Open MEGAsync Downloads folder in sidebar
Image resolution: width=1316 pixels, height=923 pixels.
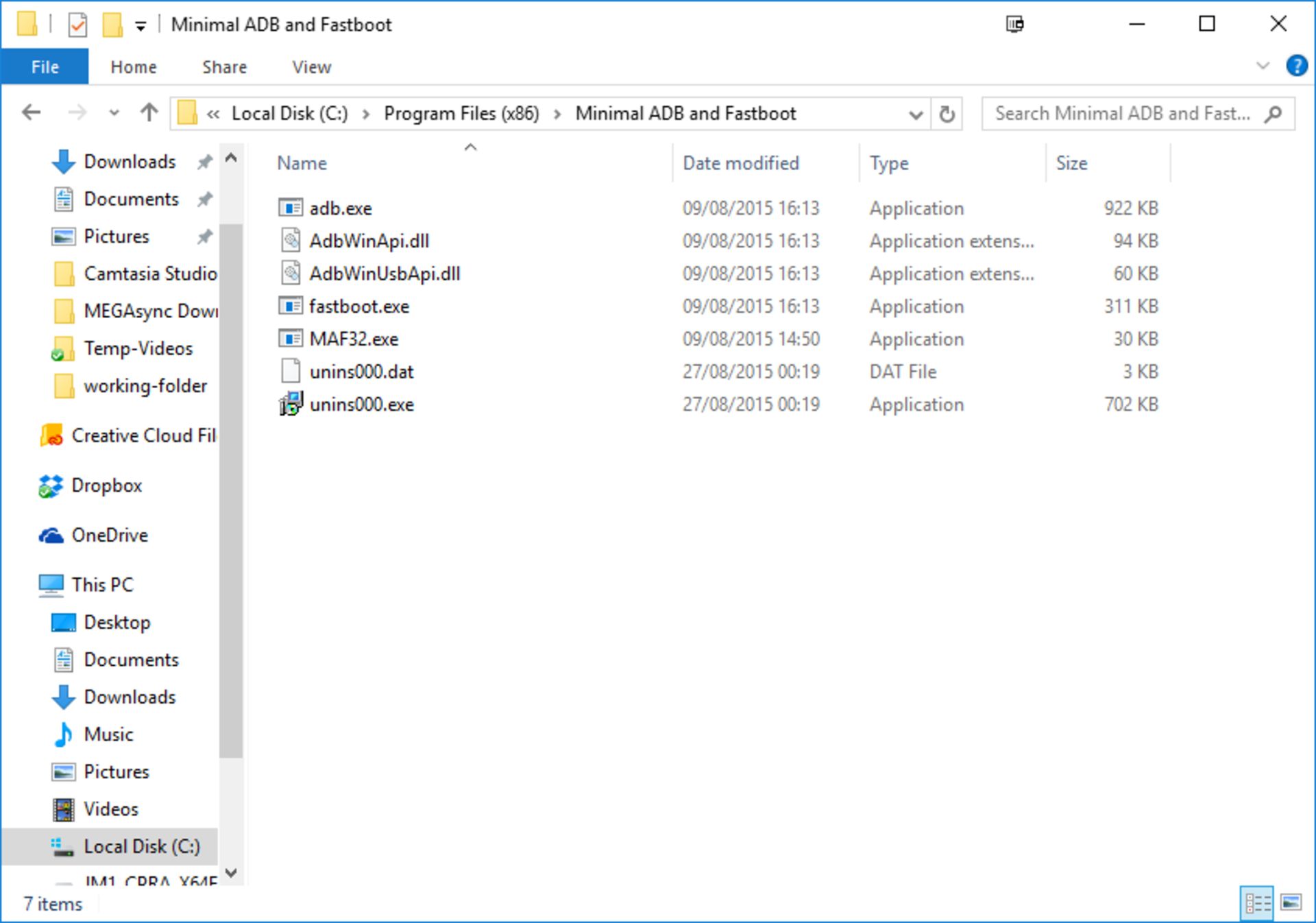click(x=134, y=311)
